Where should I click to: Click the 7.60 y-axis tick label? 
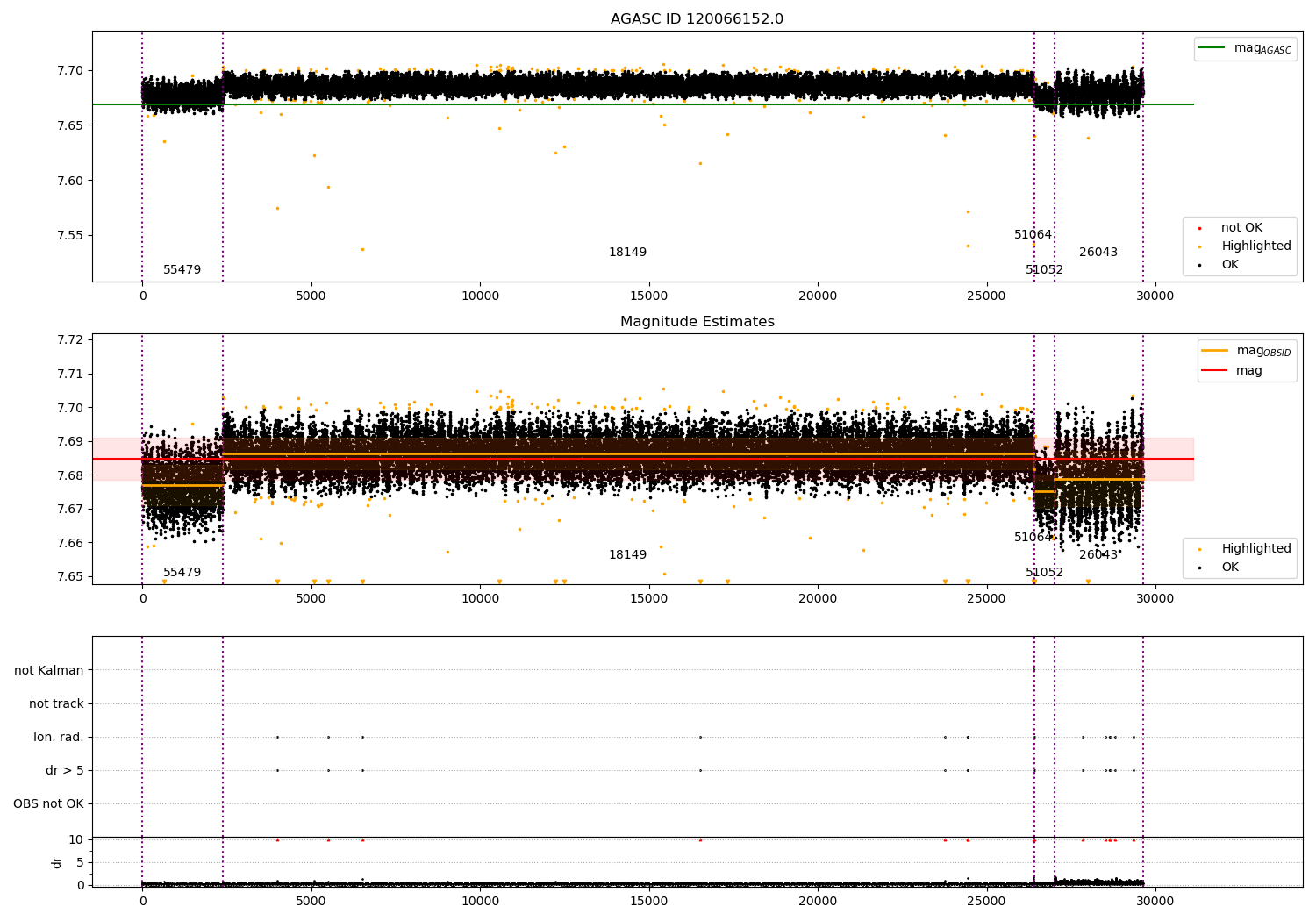68,181
